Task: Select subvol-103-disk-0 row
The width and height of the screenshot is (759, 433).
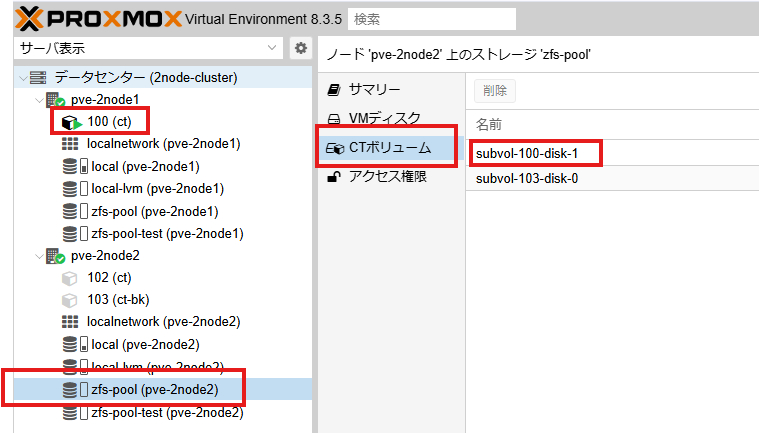Action: click(612, 179)
